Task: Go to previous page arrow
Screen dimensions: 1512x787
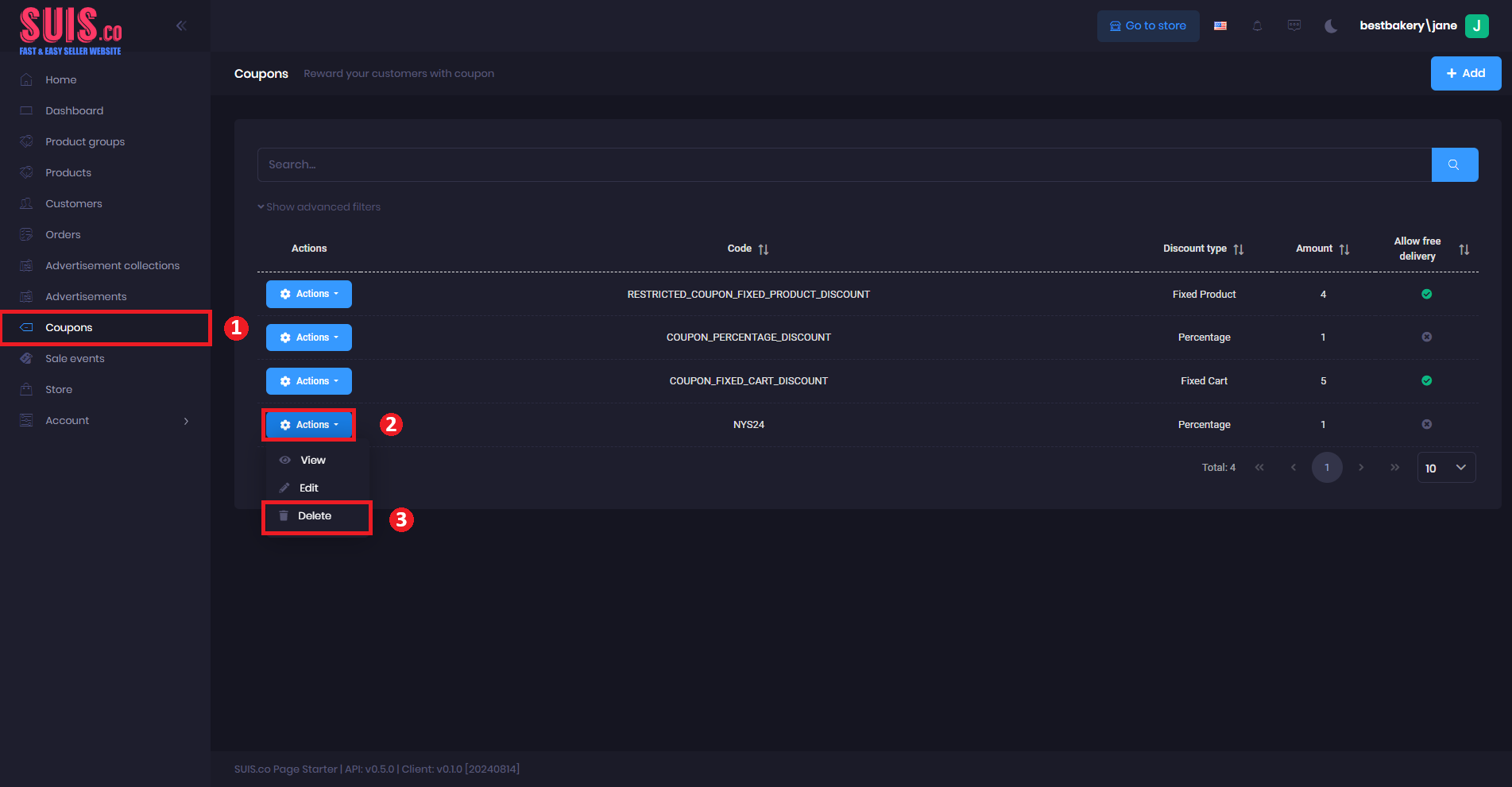Action: (1294, 467)
